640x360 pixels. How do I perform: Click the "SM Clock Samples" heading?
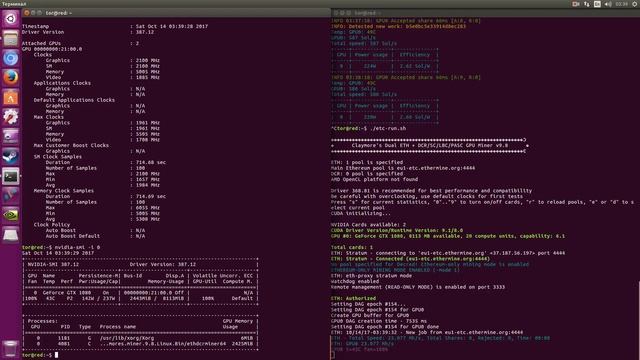(58, 157)
